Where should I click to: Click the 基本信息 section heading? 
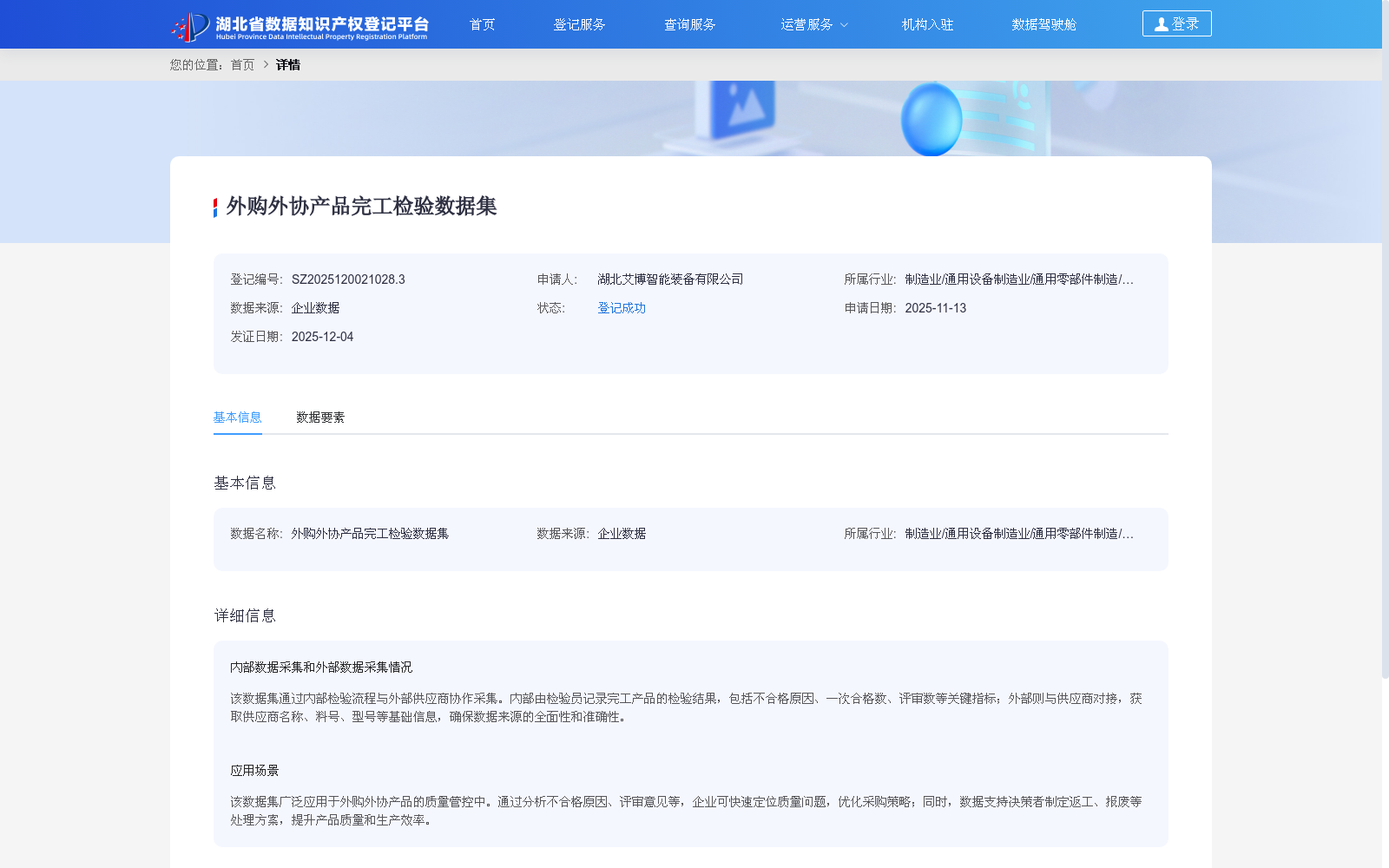245,483
